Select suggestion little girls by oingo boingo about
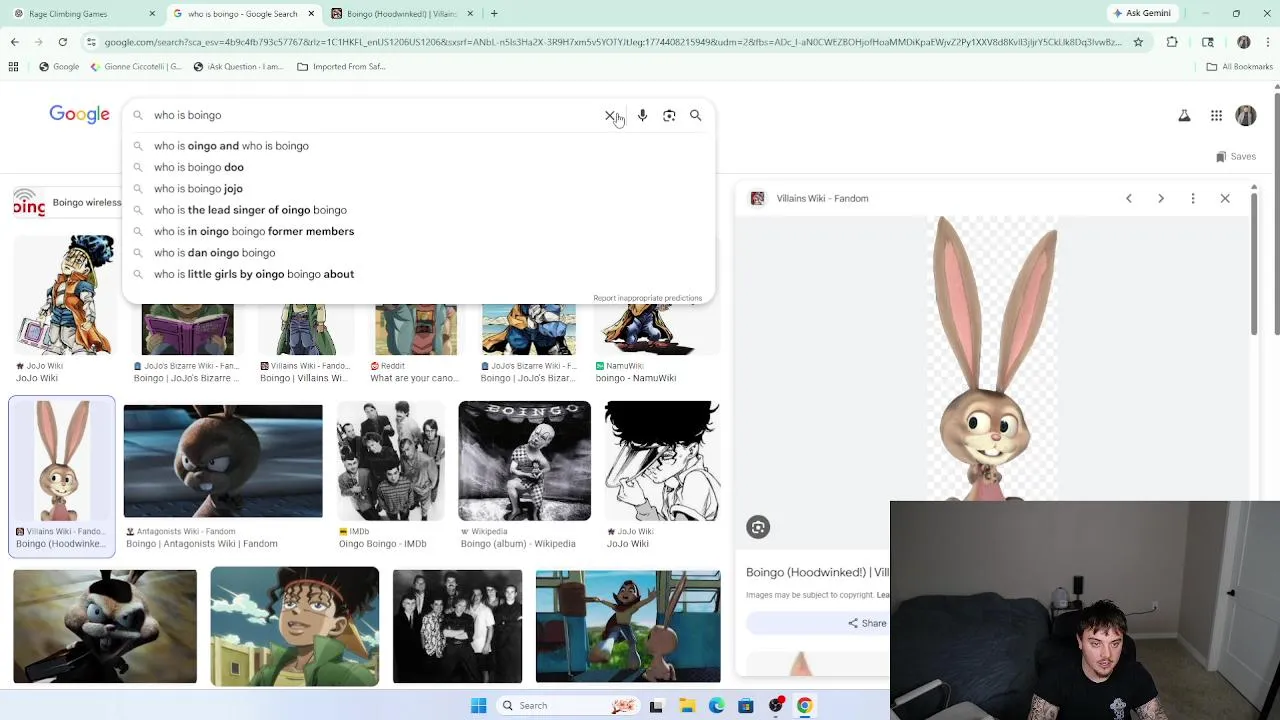Image resolution: width=1280 pixels, height=720 pixels. point(418,274)
